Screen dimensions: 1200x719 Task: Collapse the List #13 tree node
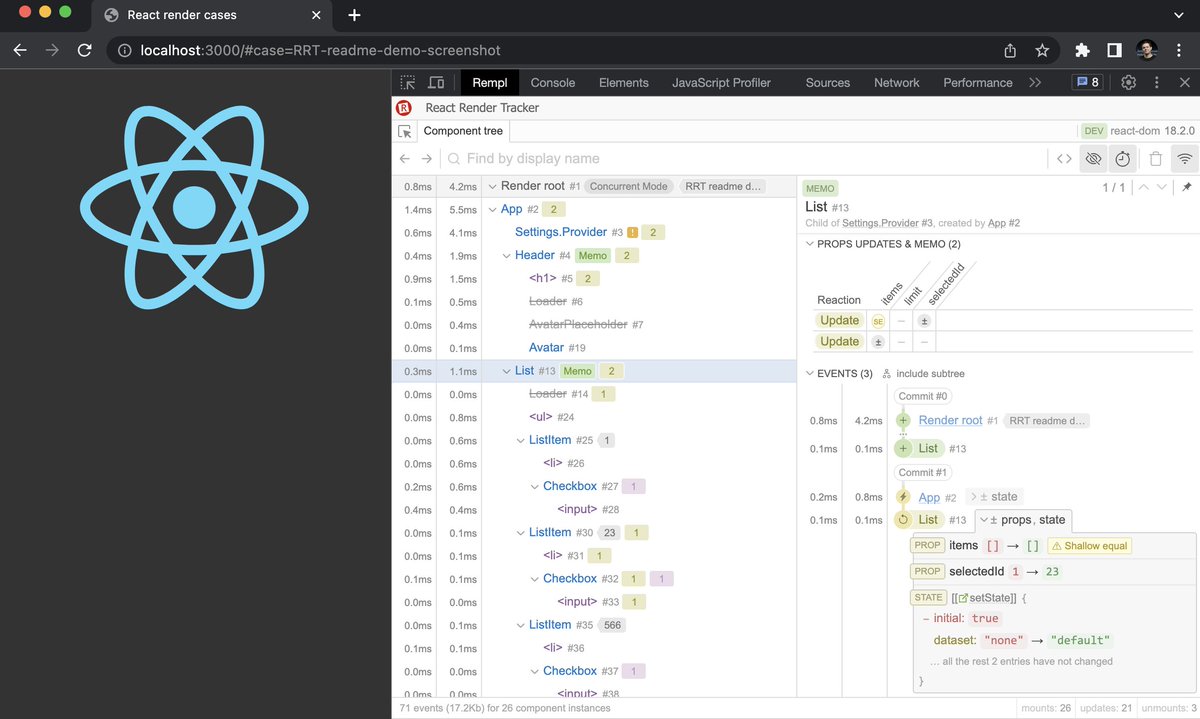tap(506, 371)
